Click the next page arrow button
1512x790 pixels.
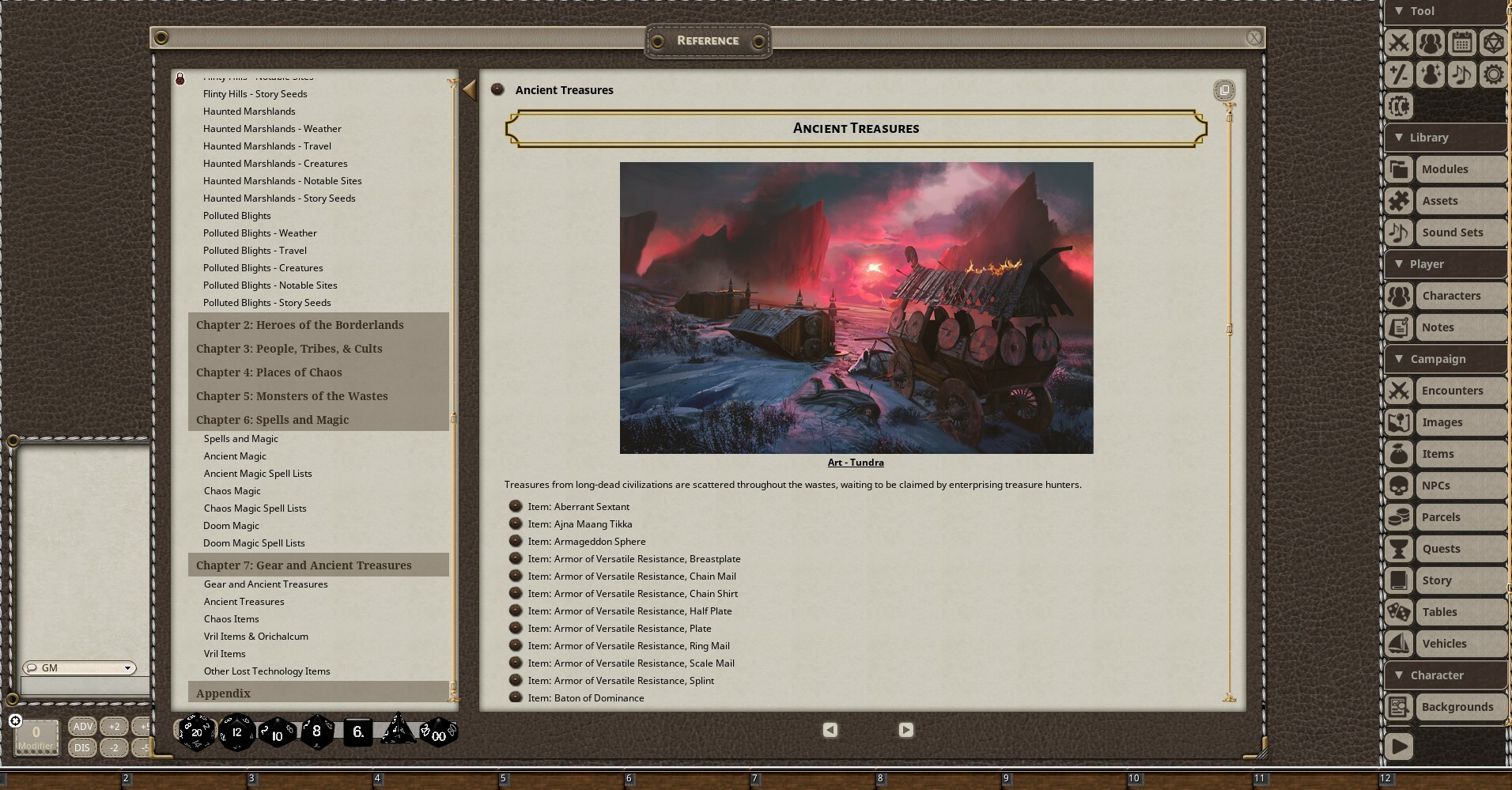tap(906, 730)
